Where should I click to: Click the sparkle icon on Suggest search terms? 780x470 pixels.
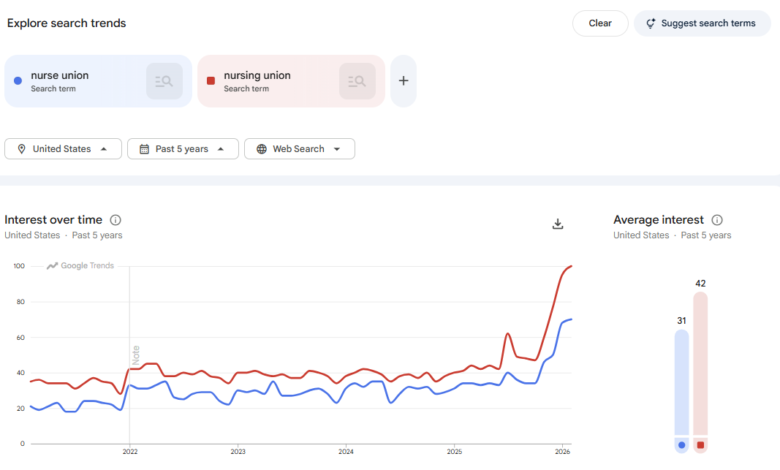(x=651, y=23)
